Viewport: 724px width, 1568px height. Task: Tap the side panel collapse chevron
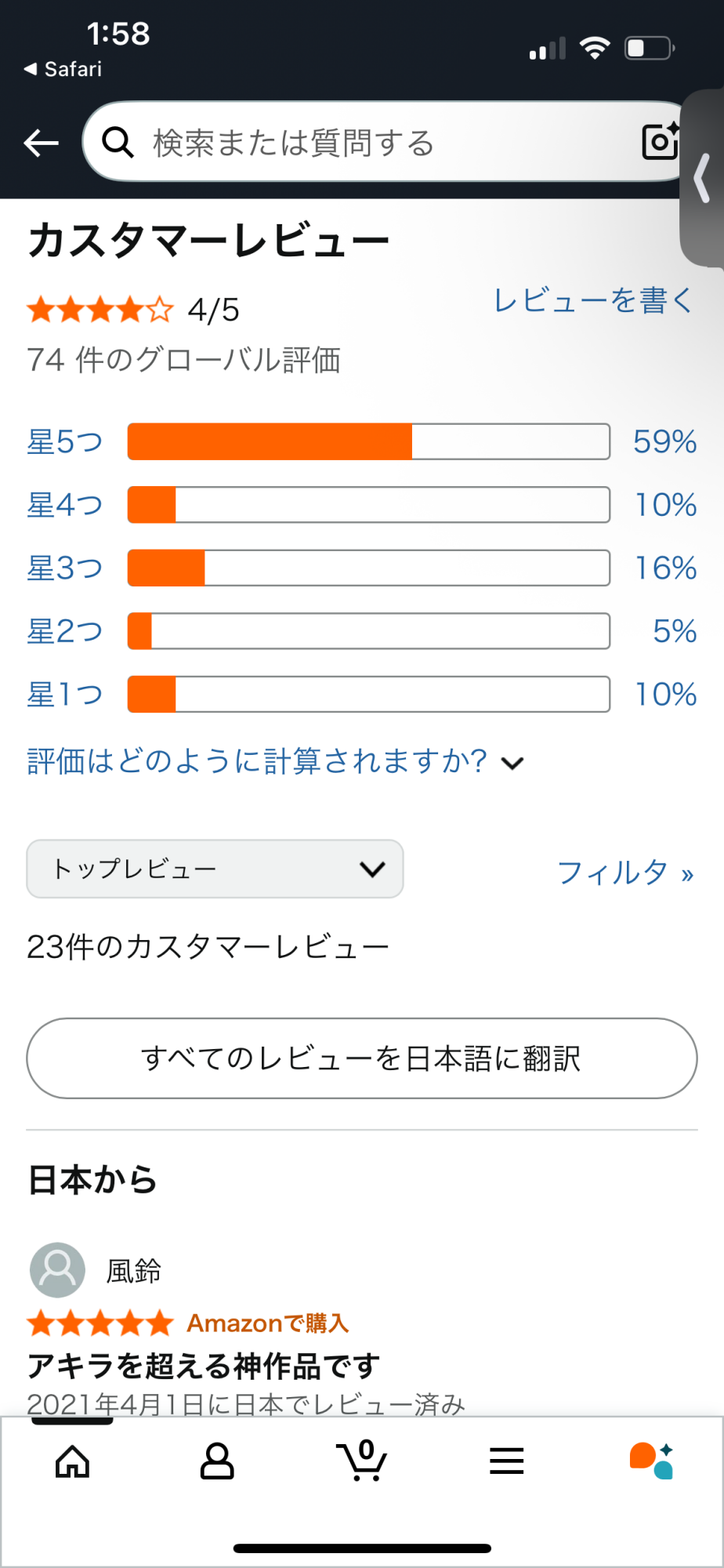[x=702, y=179]
